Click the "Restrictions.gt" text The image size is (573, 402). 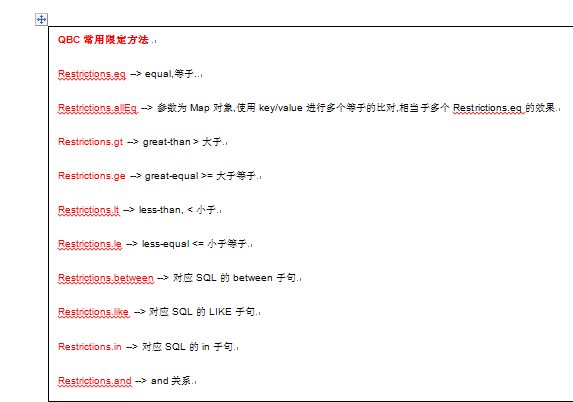click(90, 142)
